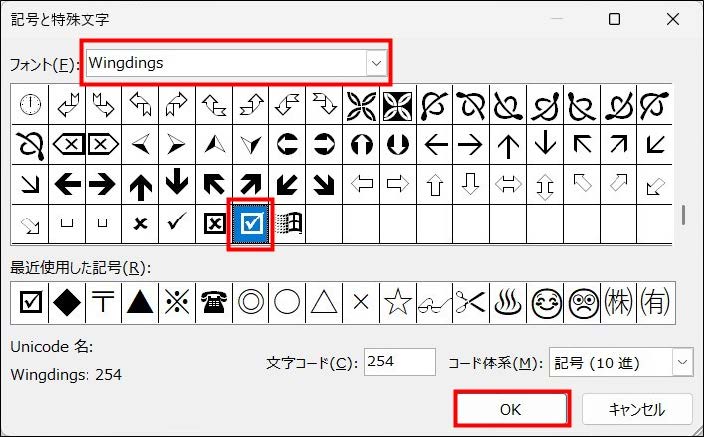This screenshot has height=437, width=704.
Task: Insert the recent (株) symbol
Action: point(619,303)
